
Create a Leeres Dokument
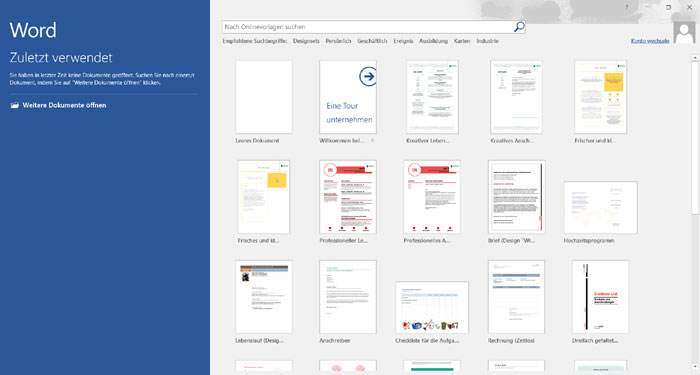[264, 97]
